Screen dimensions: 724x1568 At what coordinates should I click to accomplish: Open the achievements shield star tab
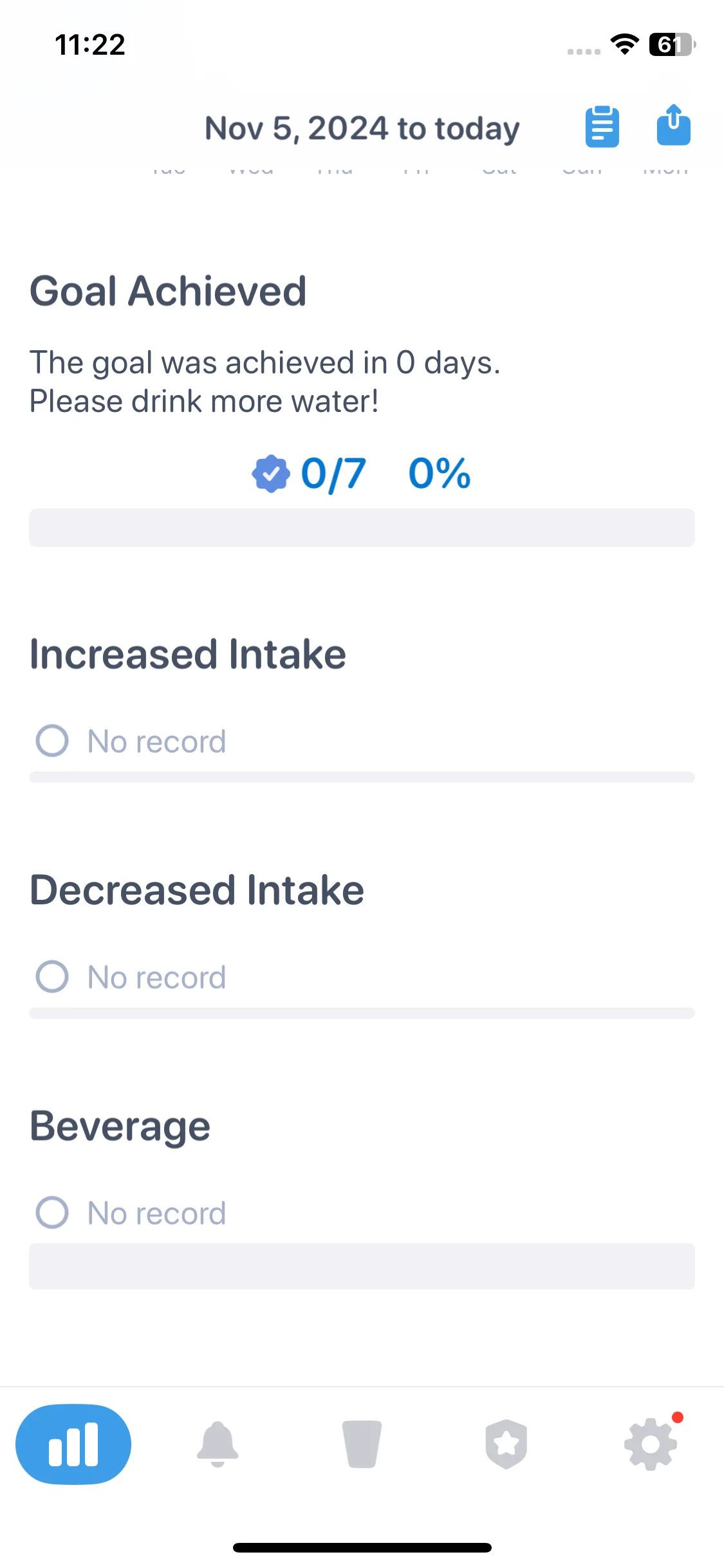coord(506,1444)
